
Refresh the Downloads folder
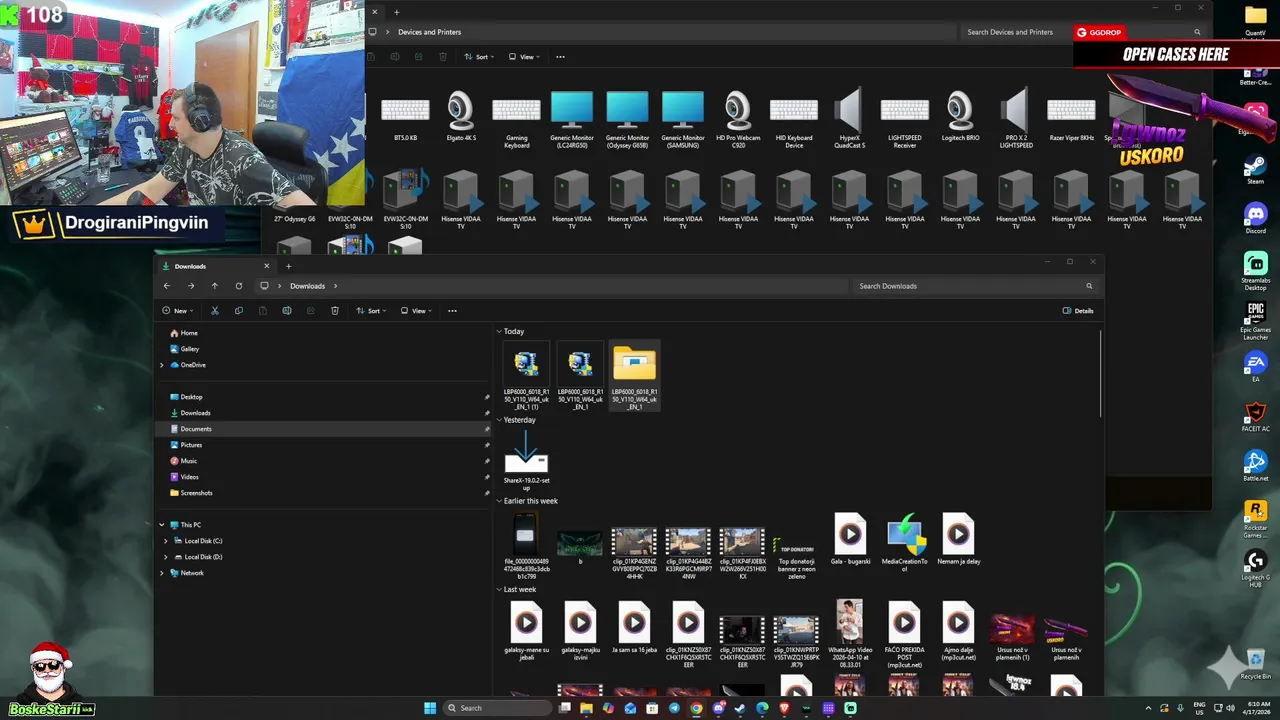click(x=238, y=286)
